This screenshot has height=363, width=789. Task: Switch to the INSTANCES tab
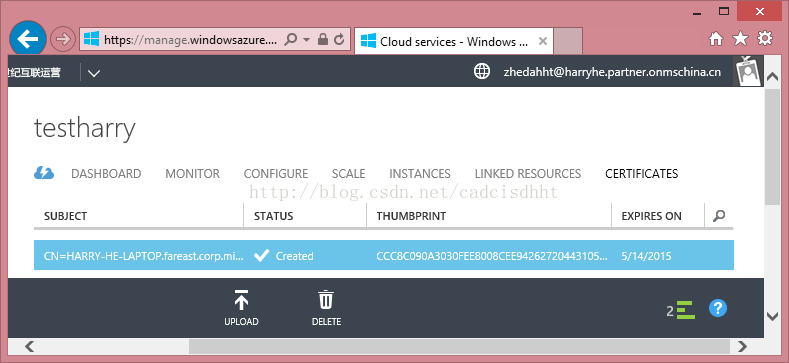point(420,174)
